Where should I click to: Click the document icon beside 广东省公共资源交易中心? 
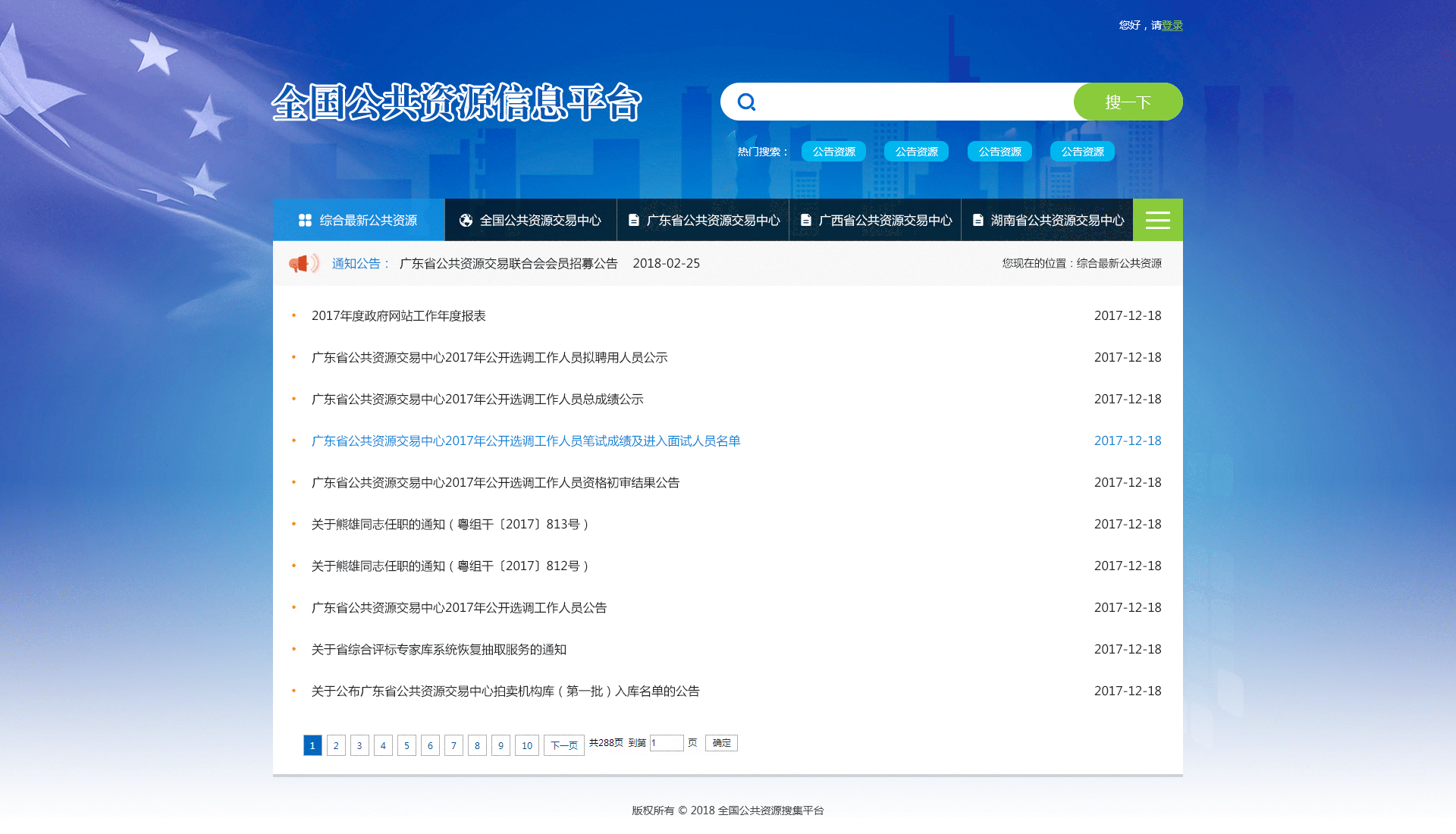tap(634, 220)
